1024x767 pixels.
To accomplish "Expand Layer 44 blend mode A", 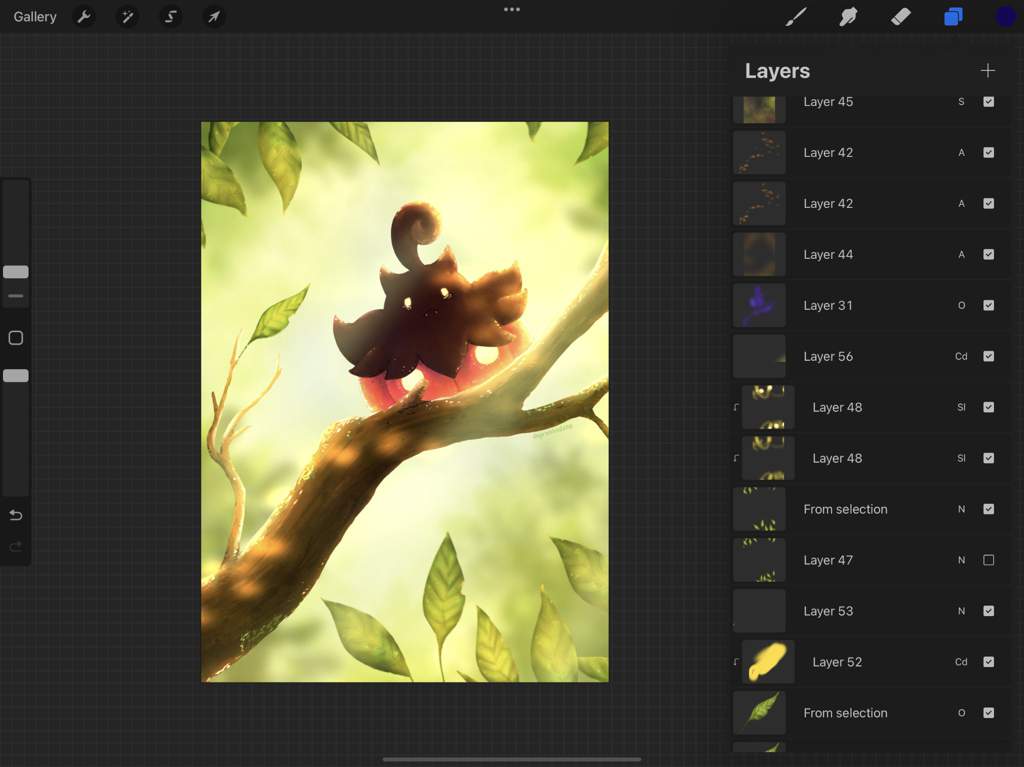I will (x=961, y=254).
